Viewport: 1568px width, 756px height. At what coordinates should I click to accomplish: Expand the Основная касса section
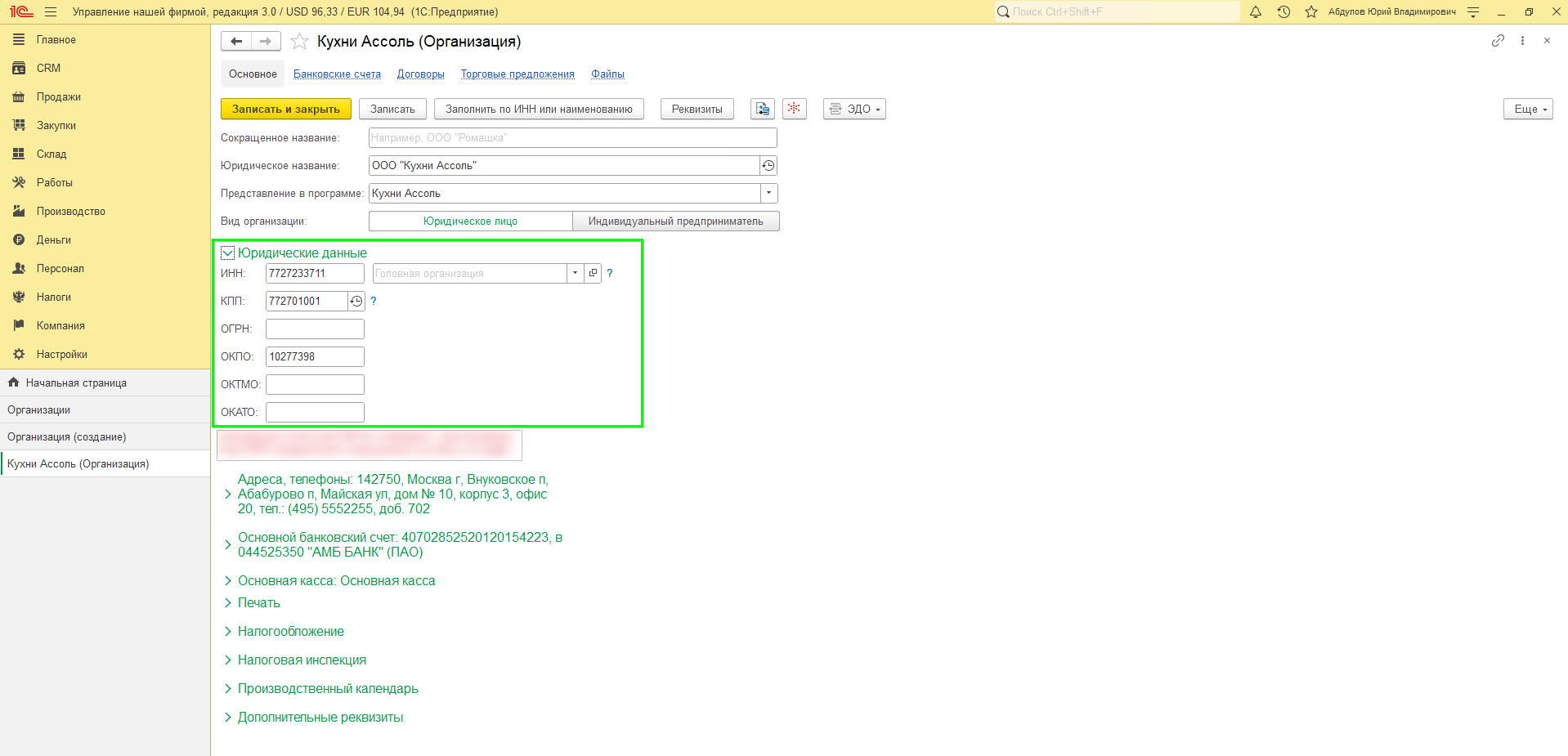228,581
